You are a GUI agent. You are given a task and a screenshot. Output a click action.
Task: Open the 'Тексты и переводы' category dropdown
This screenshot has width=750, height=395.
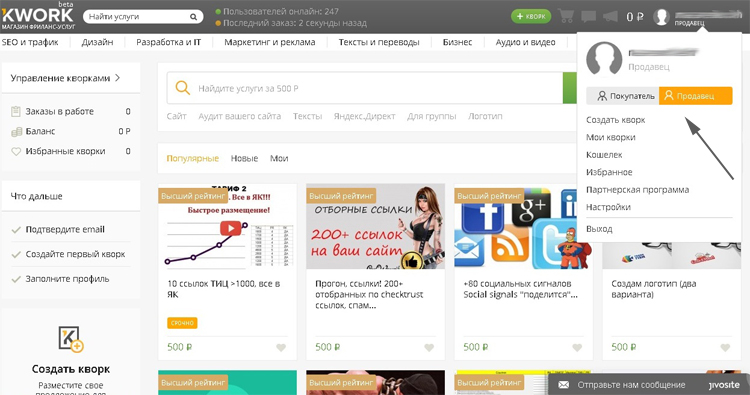pos(379,42)
